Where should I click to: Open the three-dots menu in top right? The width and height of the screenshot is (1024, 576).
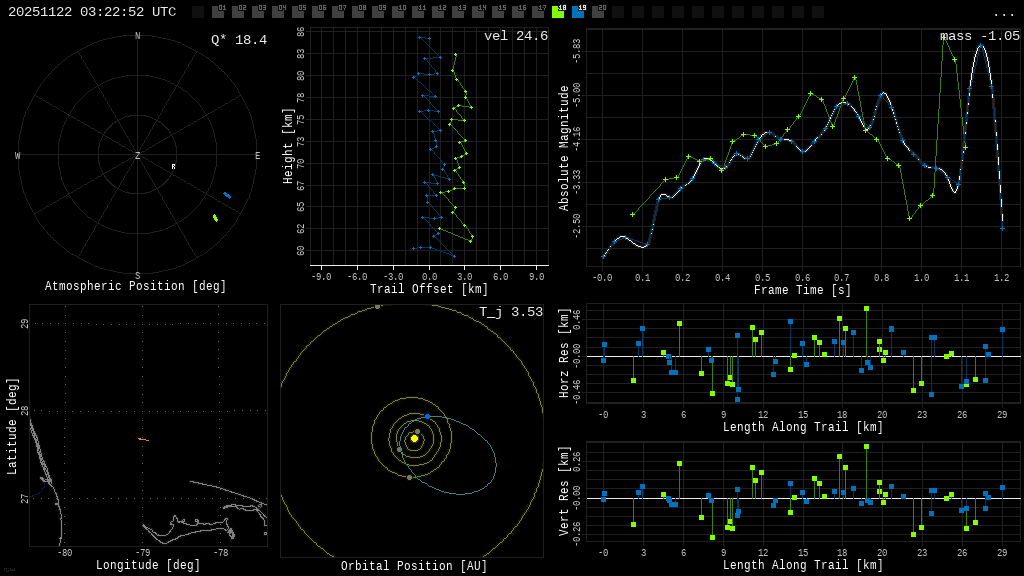1003,13
